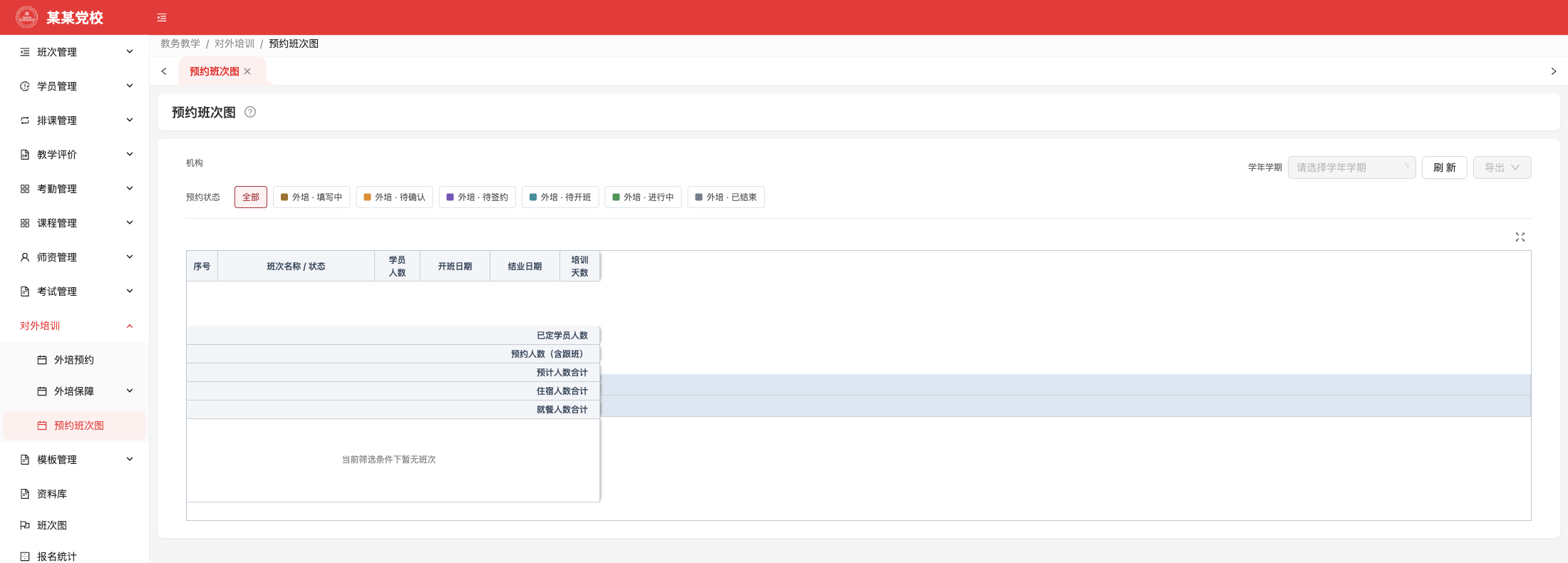Click the school logo in the header
Image resolution: width=1568 pixels, height=563 pixels.
click(27, 17)
